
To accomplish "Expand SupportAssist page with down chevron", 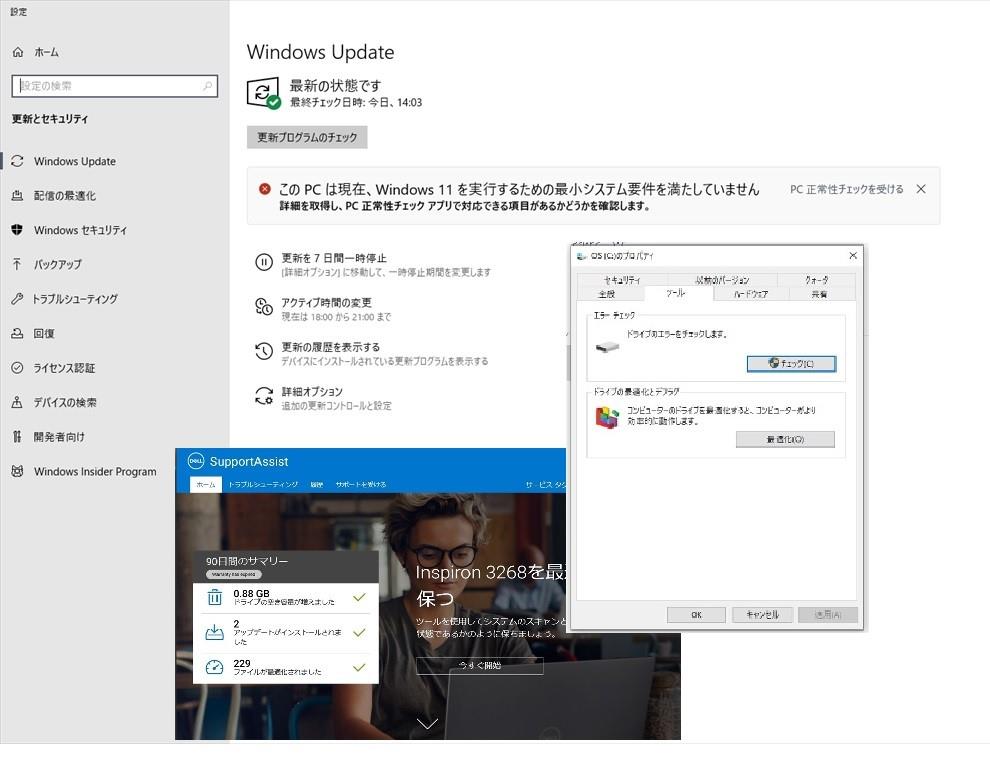I will (x=427, y=723).
